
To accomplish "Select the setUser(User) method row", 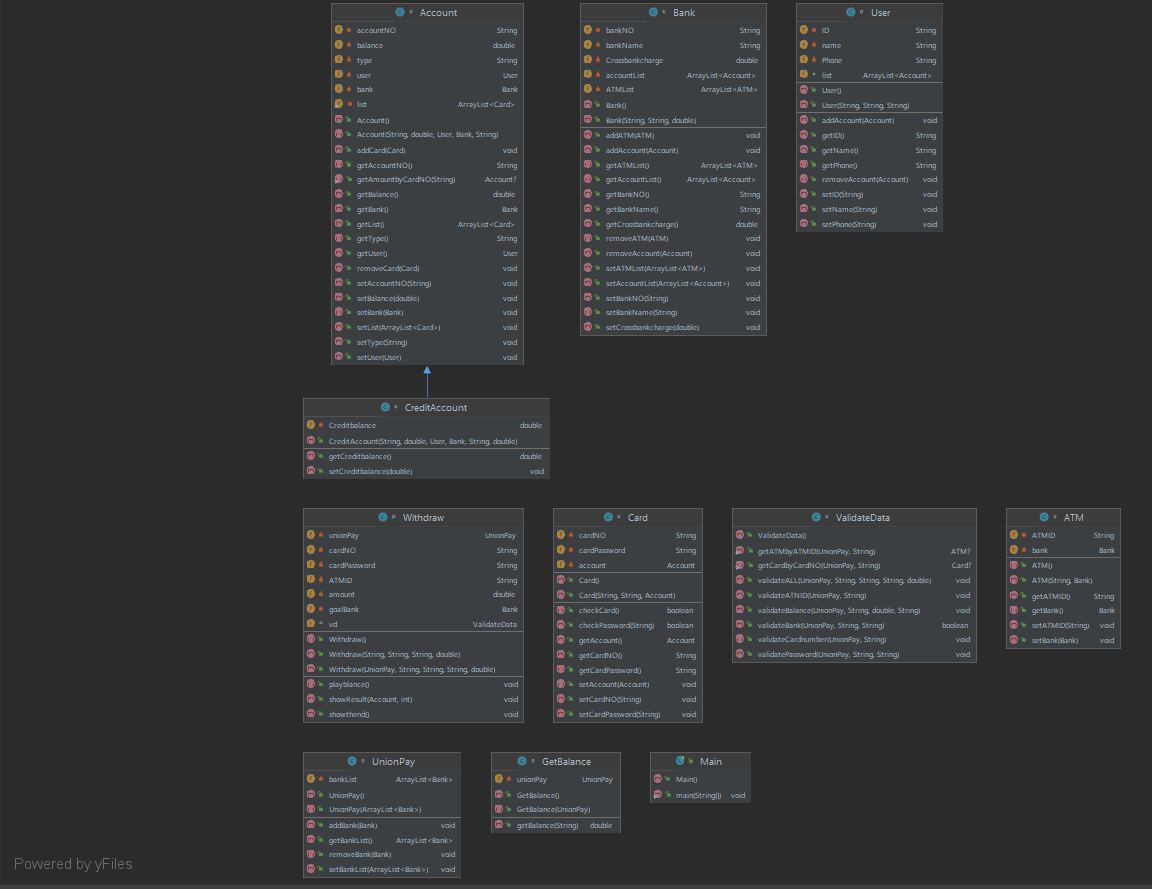I will click(x=428, y=357).
